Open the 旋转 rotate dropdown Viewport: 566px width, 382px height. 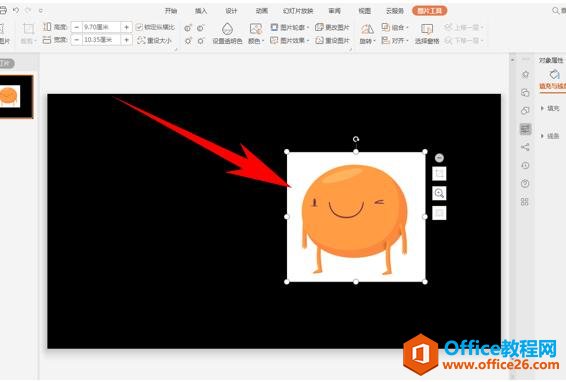click(367, 34)
